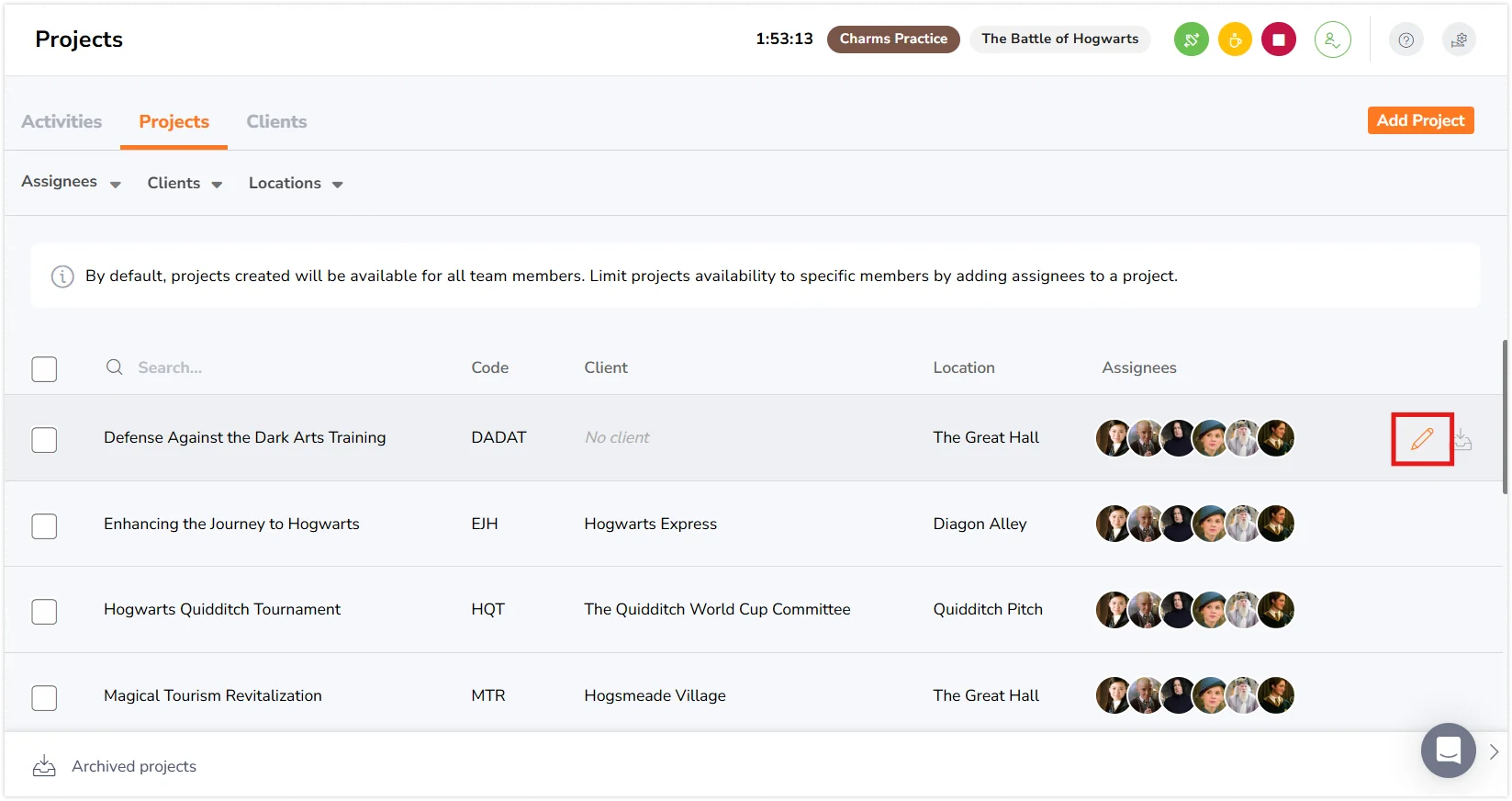Viewport: 1512px width, 801px height.
Task: Click the HQT project code
Action: (x=487, y=609)
